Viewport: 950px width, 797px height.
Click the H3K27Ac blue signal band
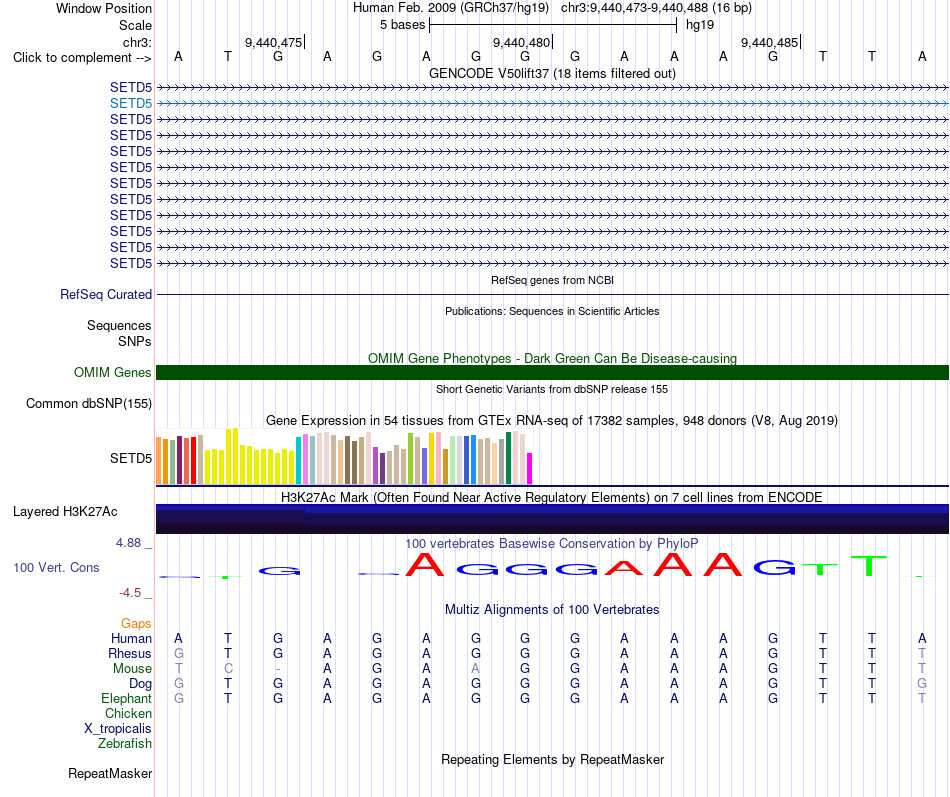(x=552, y=519)
